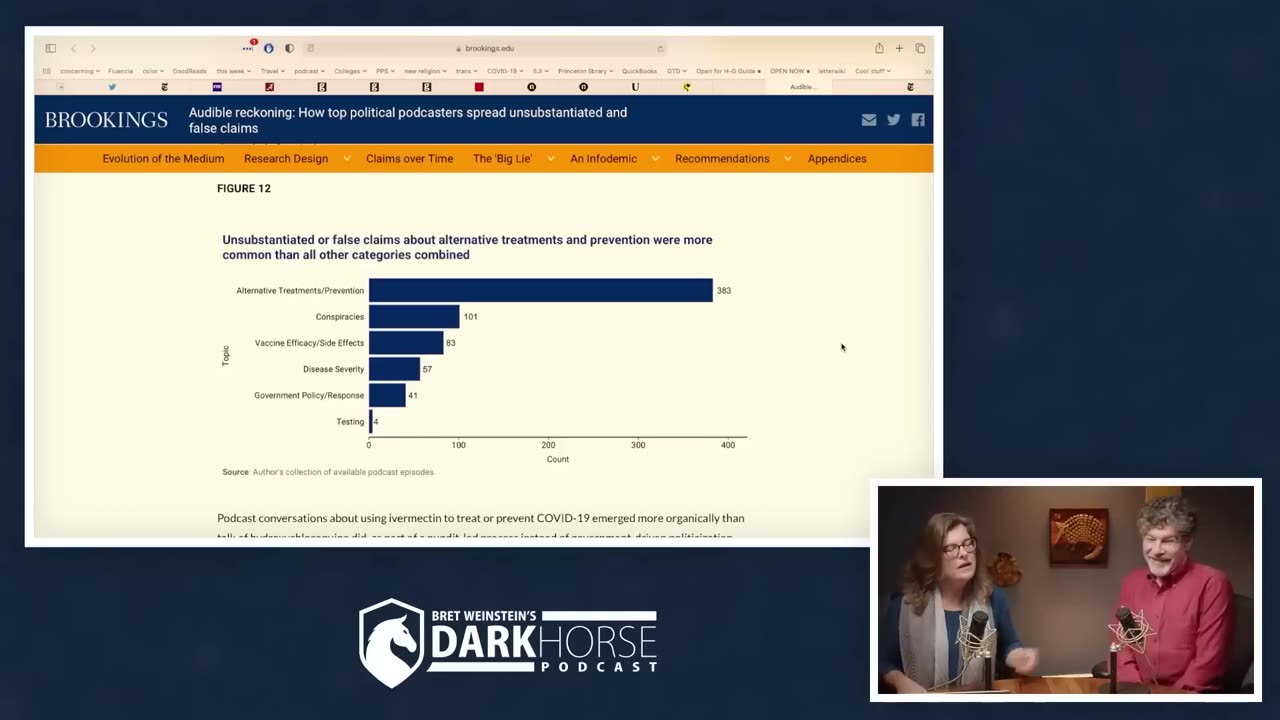This screenshot has height=720, width=1280.
Task: Open the Share button in Safari toolbar
Action: 879,48
